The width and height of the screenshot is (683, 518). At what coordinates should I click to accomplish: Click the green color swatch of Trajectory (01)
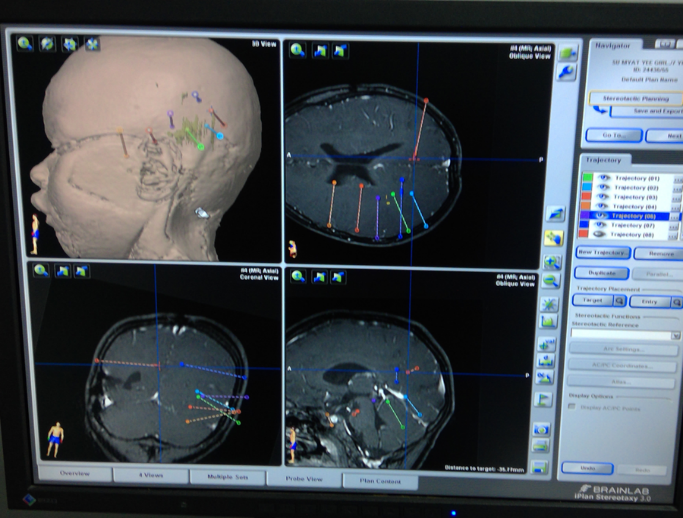pos(586,178)
